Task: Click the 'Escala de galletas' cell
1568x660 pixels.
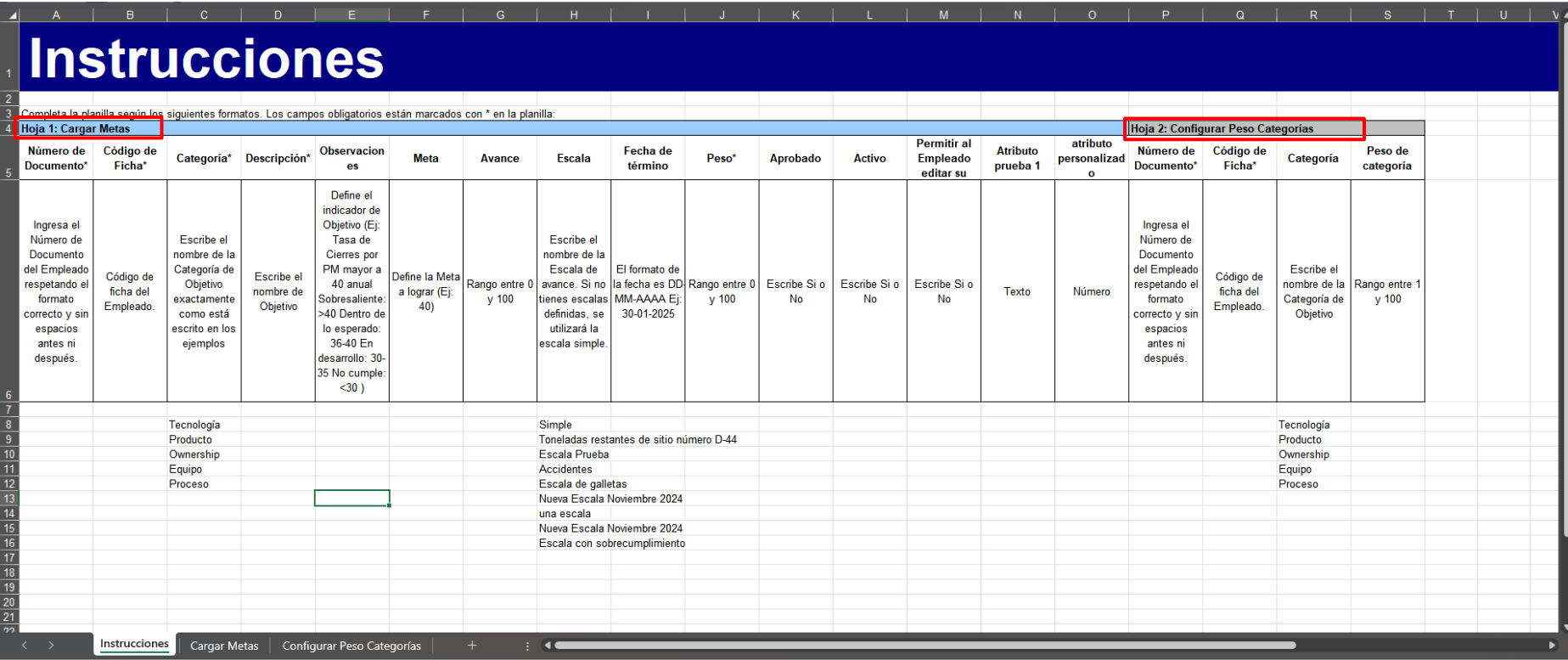Action: point(582,484)
